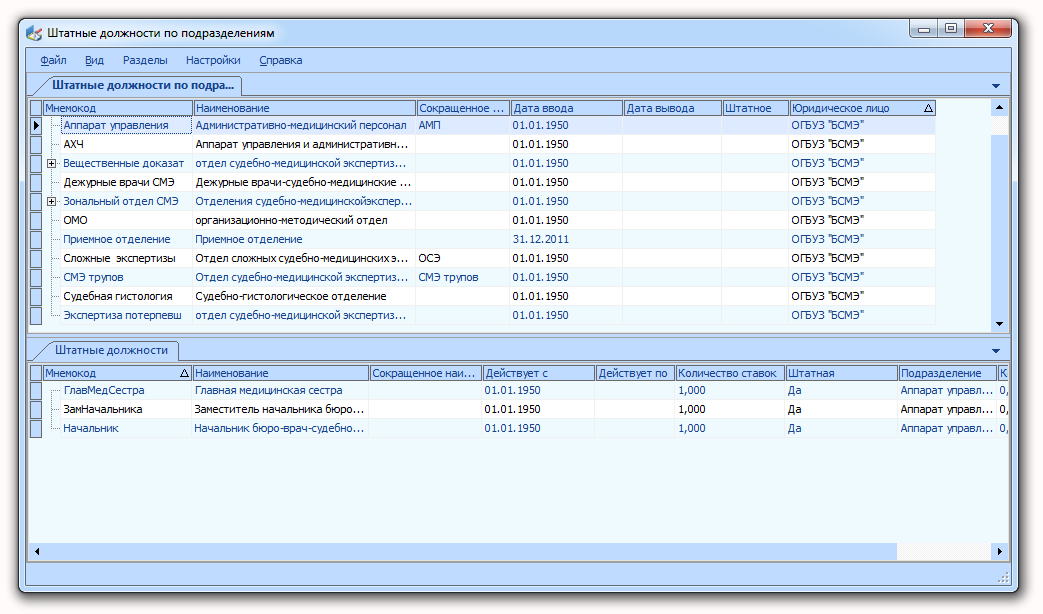This screenshot has height=614, width=1043.
Task: Tick the row checkbox for Начальник position
Action: click(36, 428)
